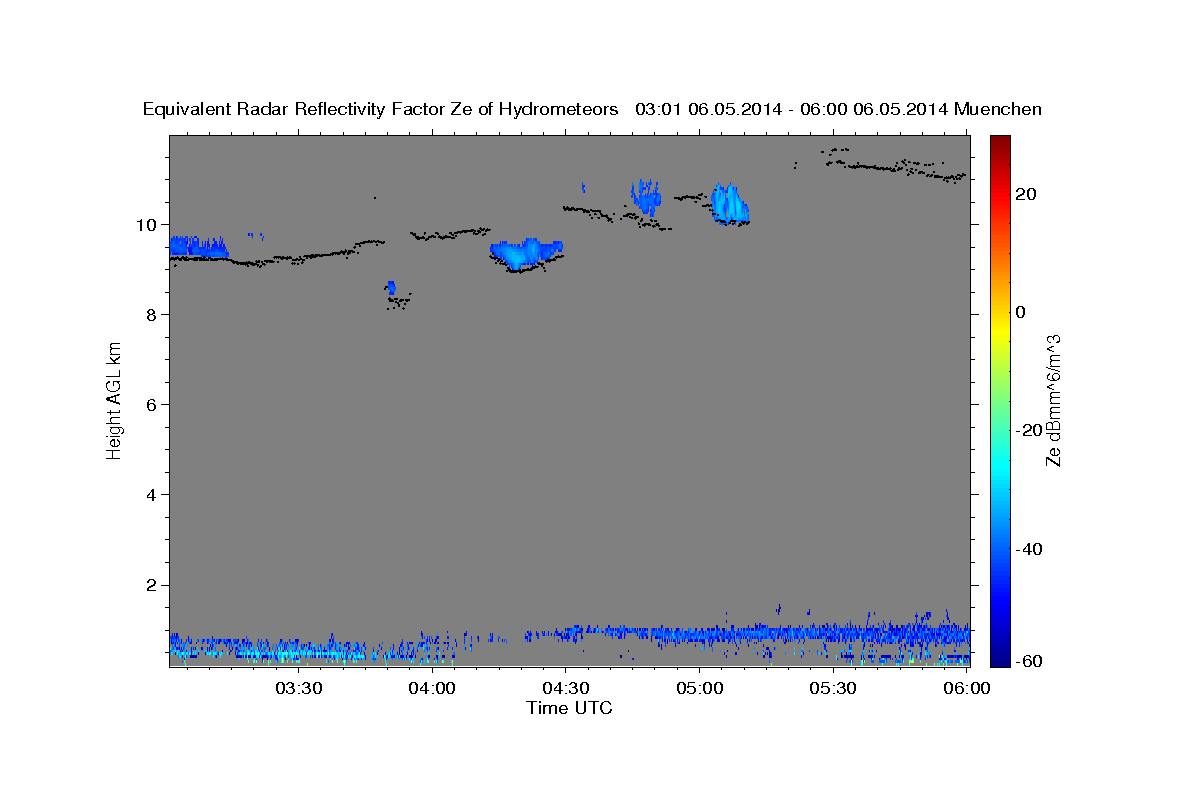Click the 06:00 time tick label
The height and width of the screenshot is (800, 1200).
pyautogui.click(x=966, y=688)
